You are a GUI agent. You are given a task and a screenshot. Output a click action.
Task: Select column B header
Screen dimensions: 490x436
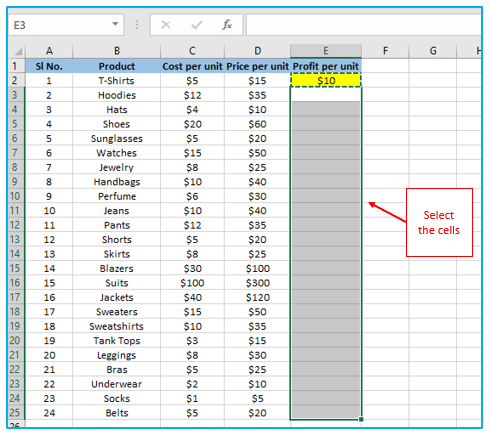[x=117, y=51]
